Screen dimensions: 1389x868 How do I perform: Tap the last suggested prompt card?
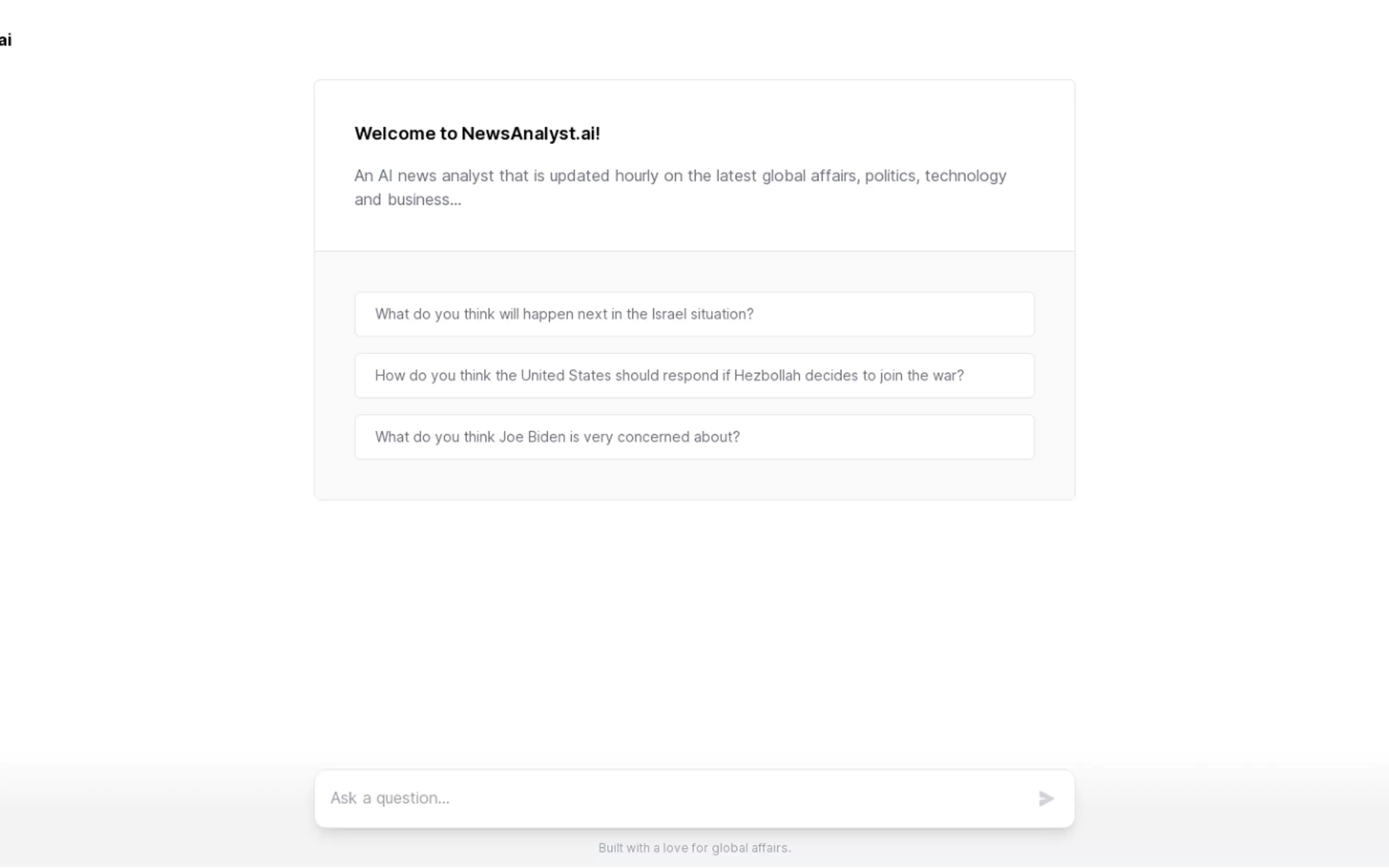(694, 437)
